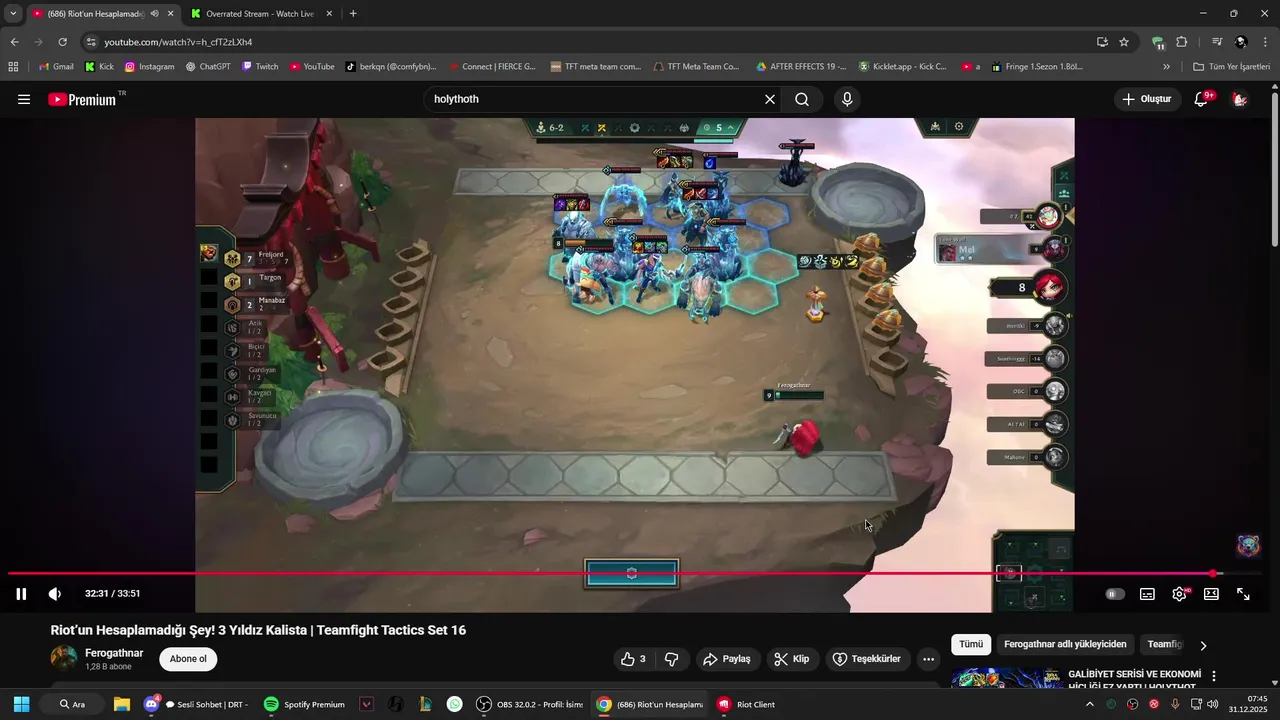This screenshot has height=720, width=1280.
Task: Create a clip with the Klip button
Action: pos(791,659)
